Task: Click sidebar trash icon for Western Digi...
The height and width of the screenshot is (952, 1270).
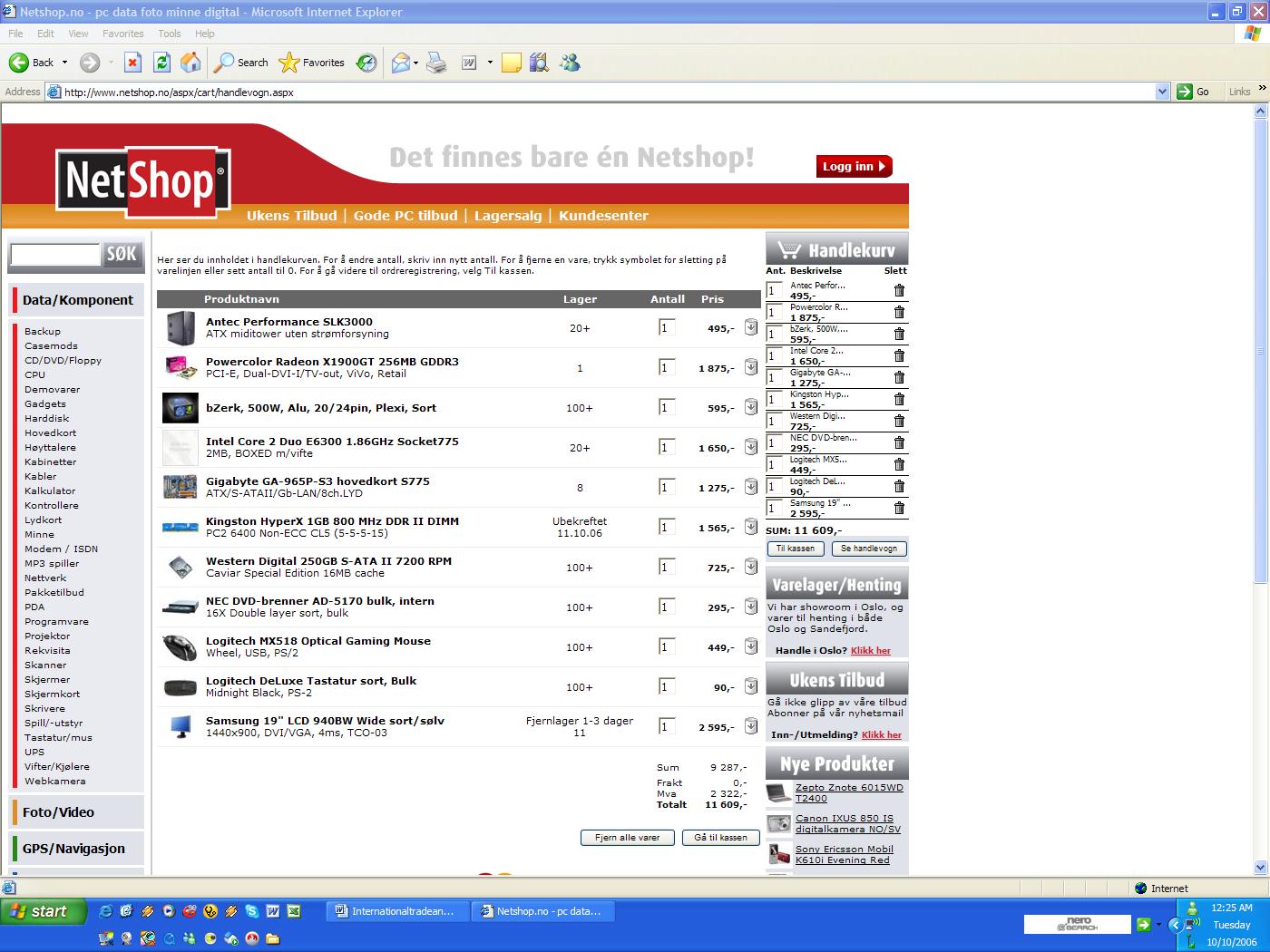Action: point(899,421)
